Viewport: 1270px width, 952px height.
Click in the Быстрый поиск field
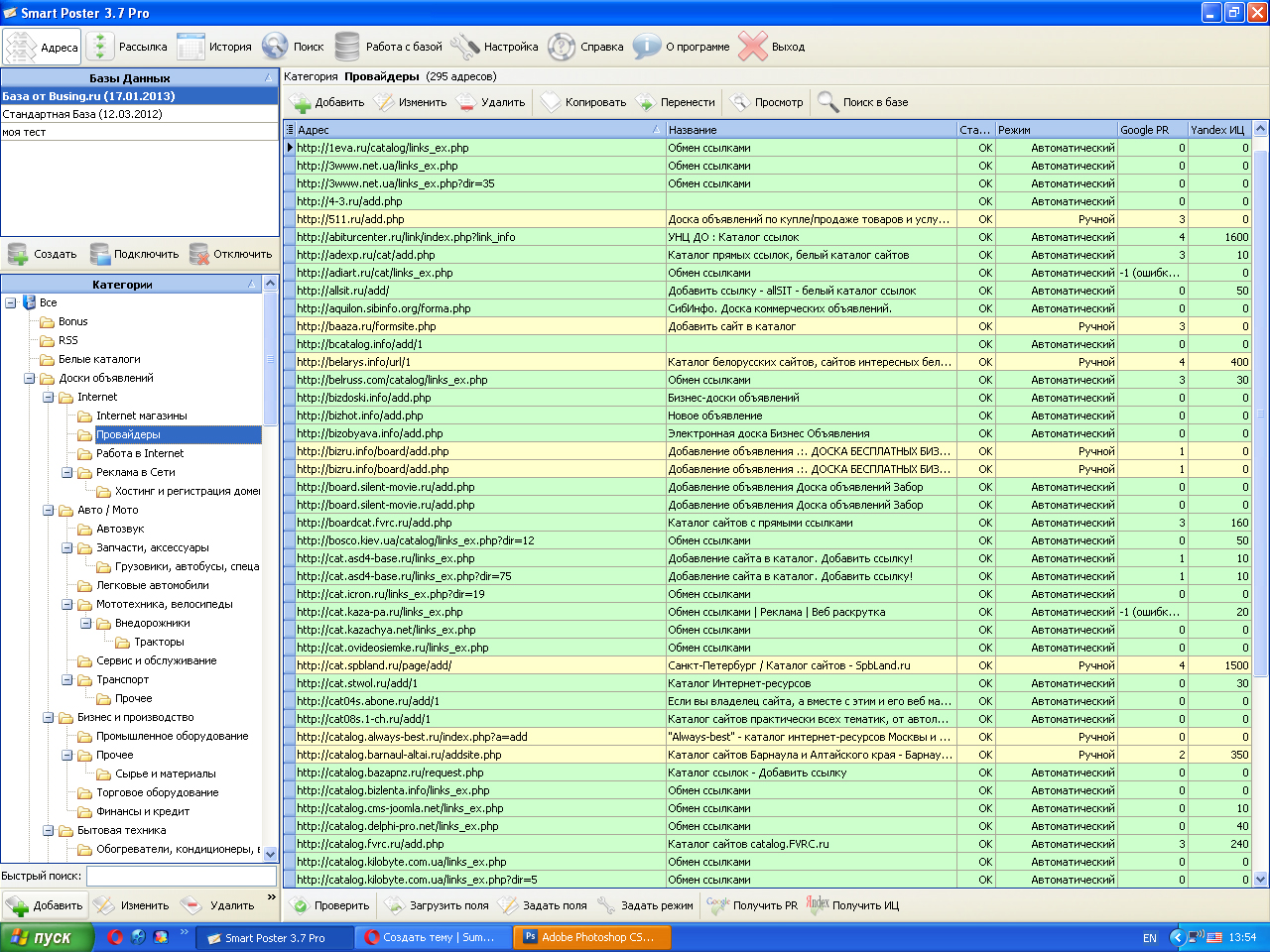[x=181, y=876]
